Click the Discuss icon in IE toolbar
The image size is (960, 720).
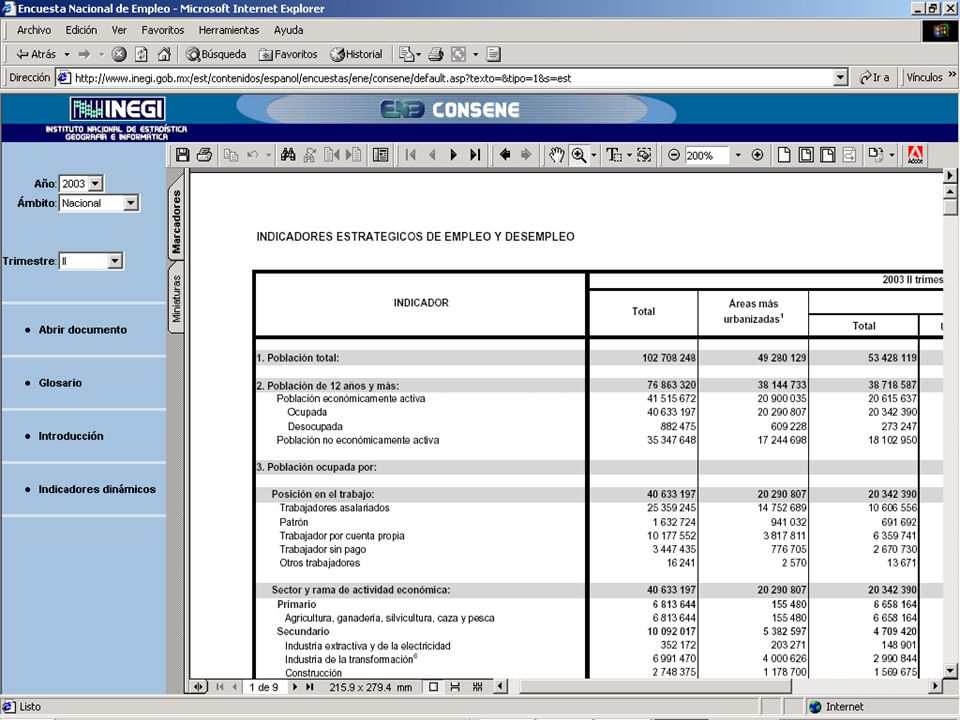(x=493, y=54)
